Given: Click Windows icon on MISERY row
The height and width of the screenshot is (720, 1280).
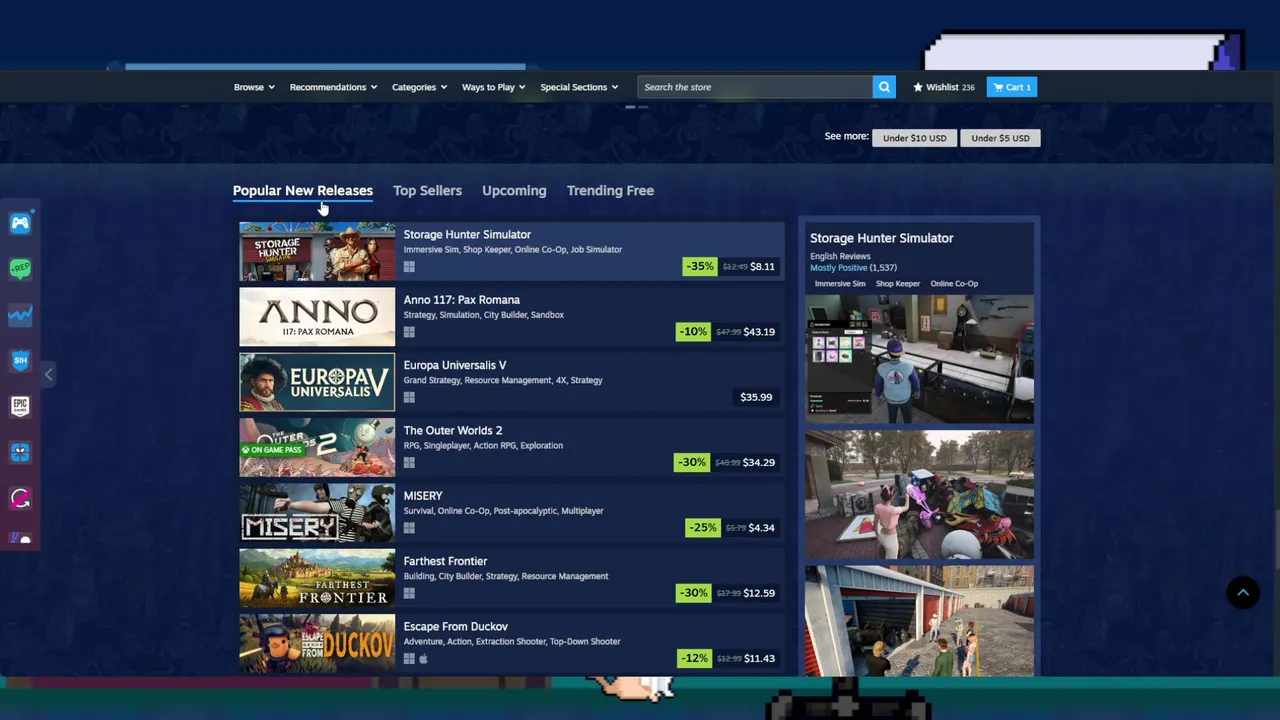Looking at the screenshot, I should point(409,528).
